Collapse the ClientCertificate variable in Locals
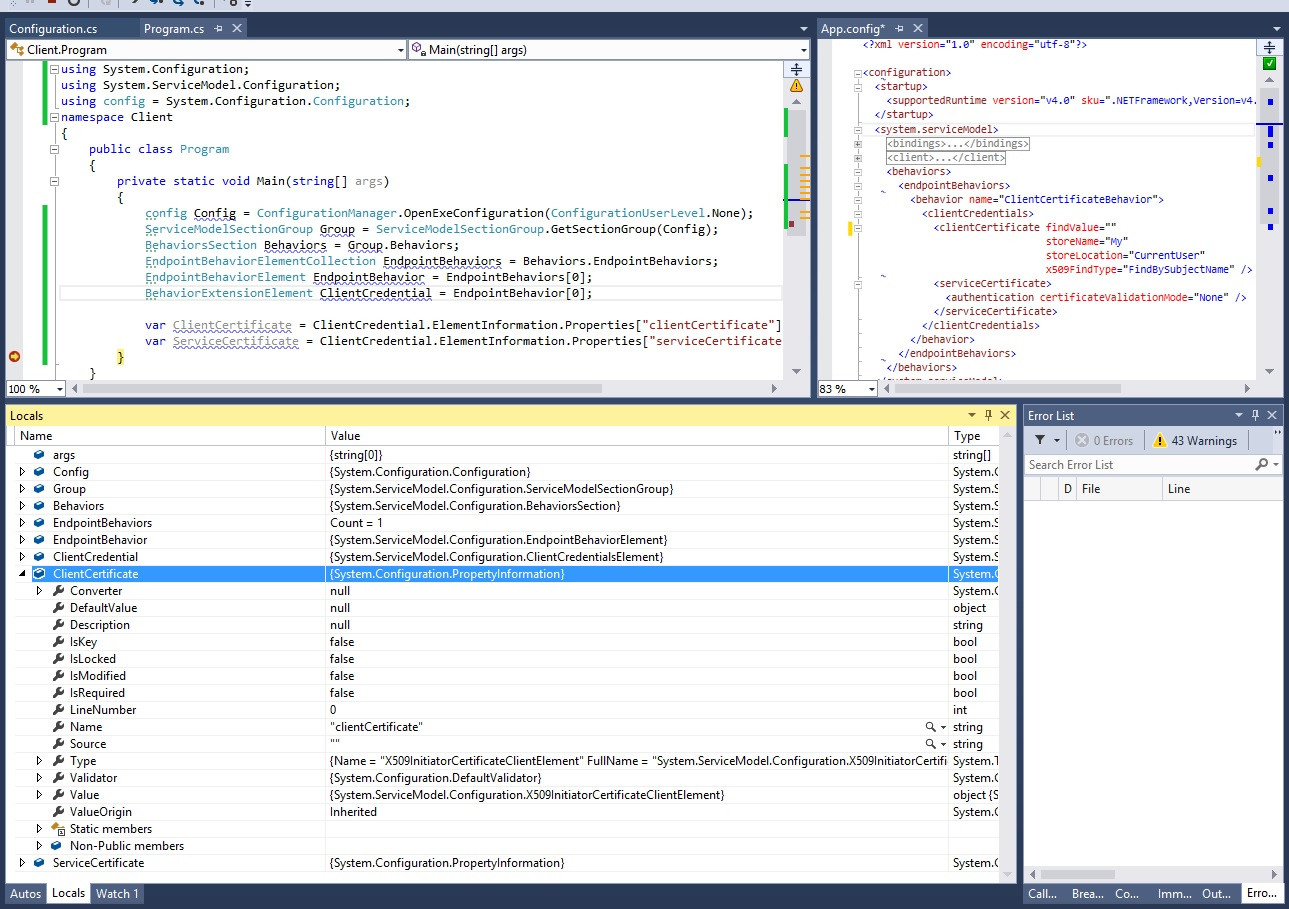The width and height of the screenshot is (1289, 909). click(x=22, y=573)
